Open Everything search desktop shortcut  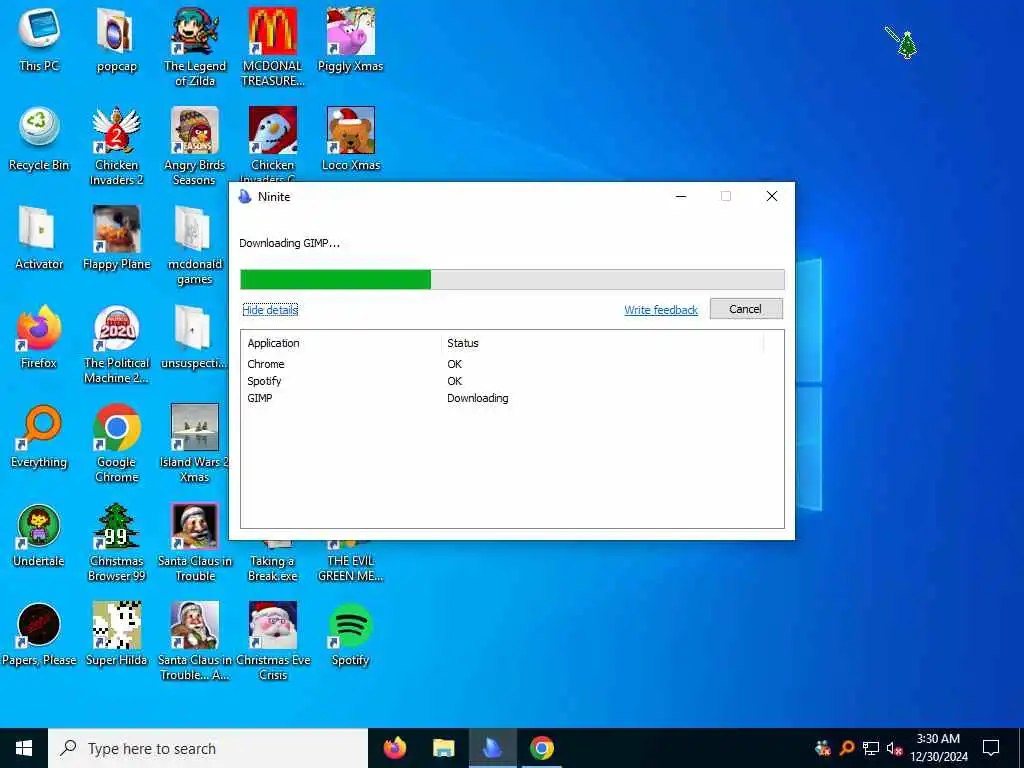point(39,436)
